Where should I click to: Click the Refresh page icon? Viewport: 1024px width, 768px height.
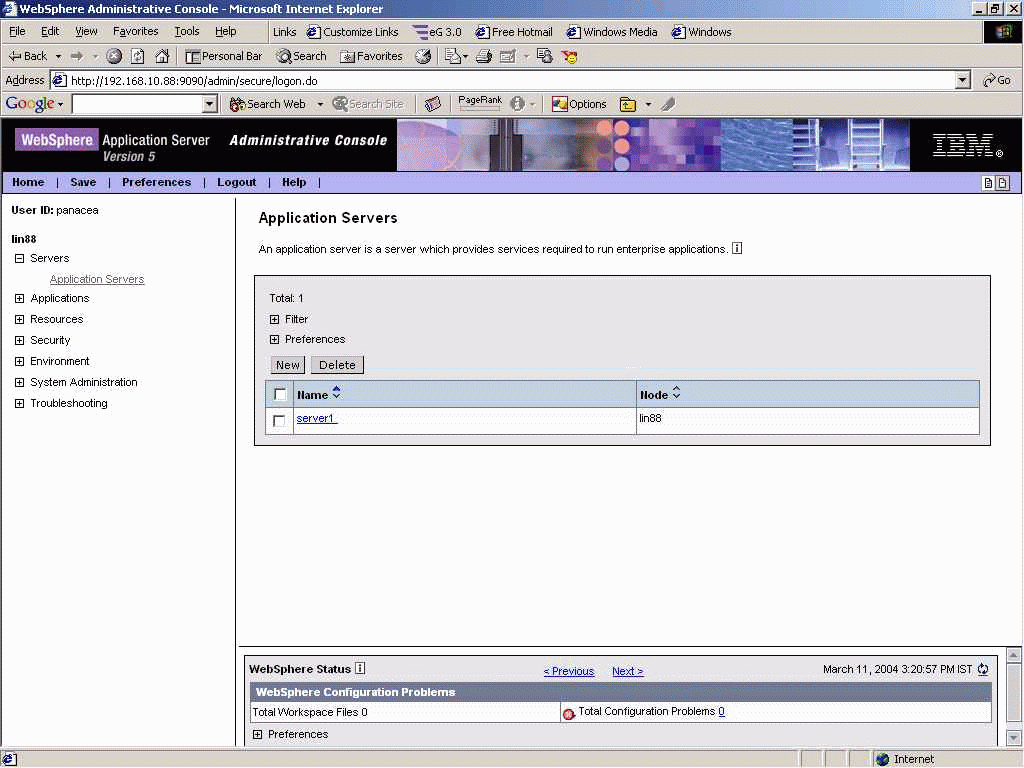point(138,56)
